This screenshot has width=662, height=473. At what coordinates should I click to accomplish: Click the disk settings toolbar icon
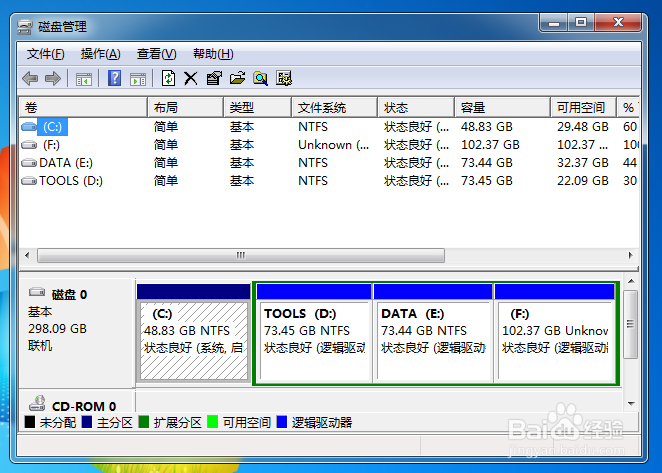click(x=284, y=78)
